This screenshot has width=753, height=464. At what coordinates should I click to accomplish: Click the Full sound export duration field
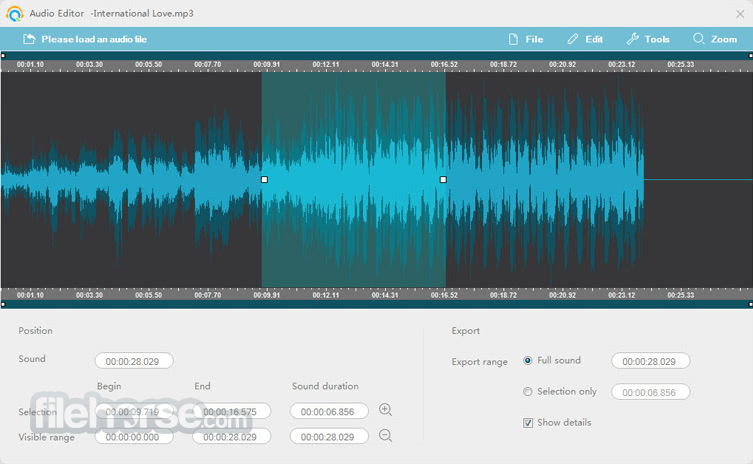(651, 361)
